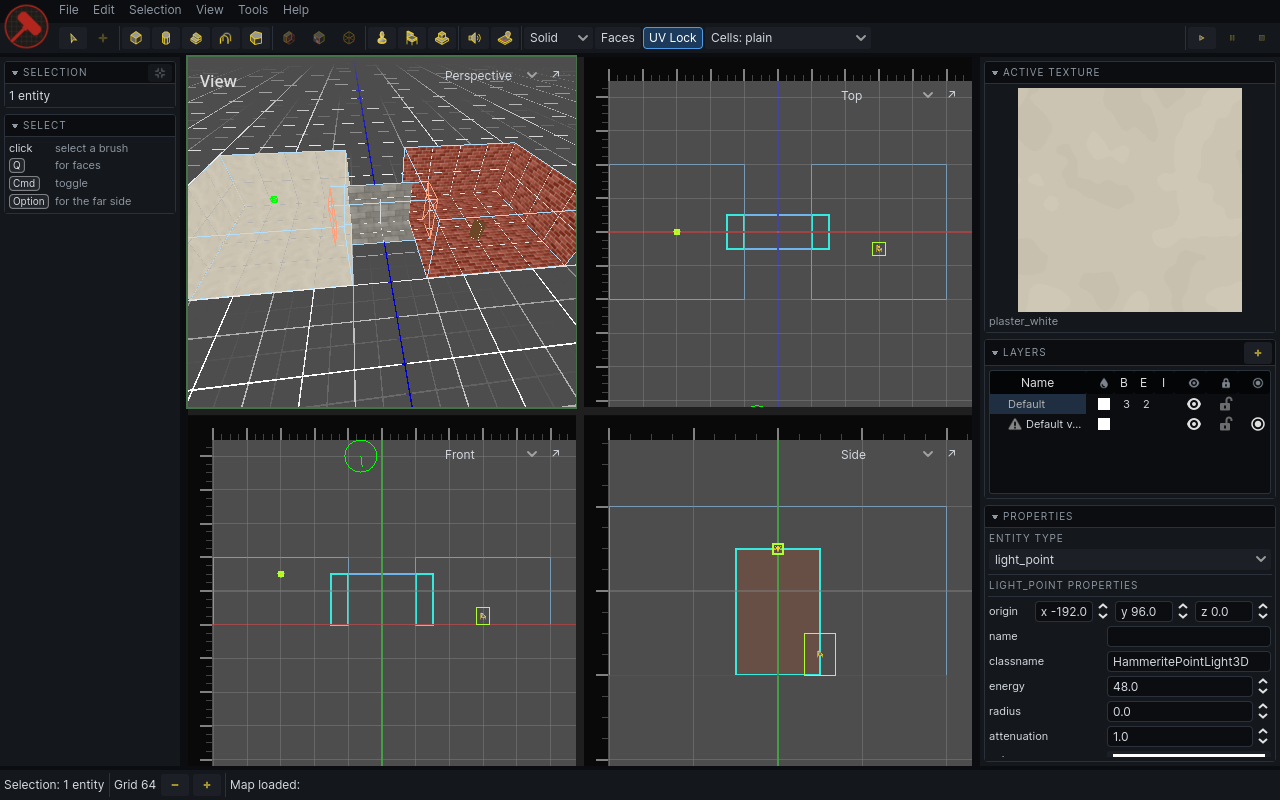
Task: Click the pause playback button
Action: click(x=1232, y=38)
